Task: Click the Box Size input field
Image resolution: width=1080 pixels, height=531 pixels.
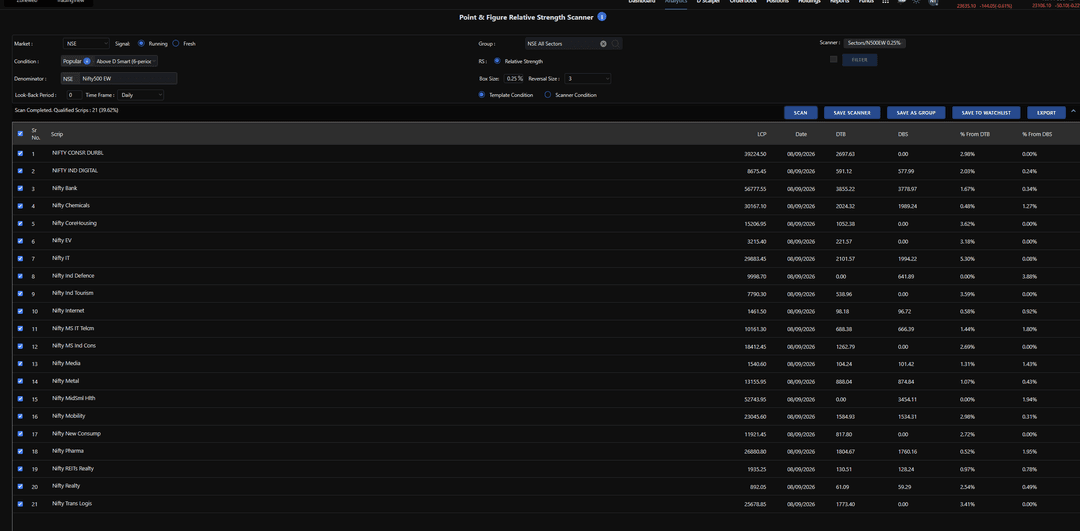Action: coord(514,79)
